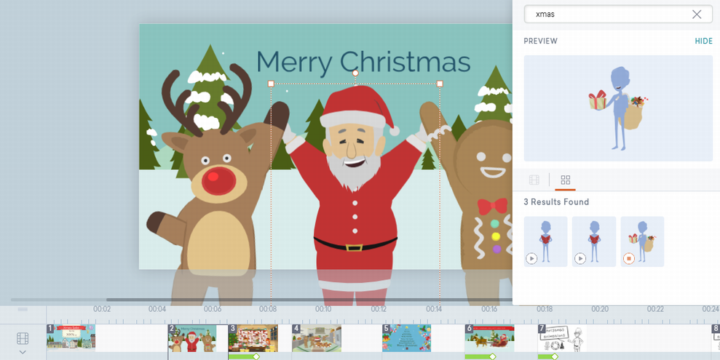Click the horizontal canvas scrollbar
This screenshot has height=360, width=720.
309,300
